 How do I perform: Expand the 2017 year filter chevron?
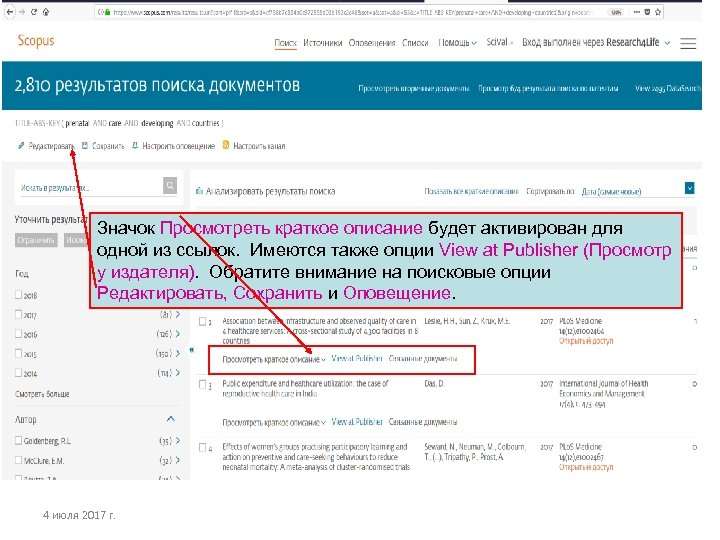(178, 315)
